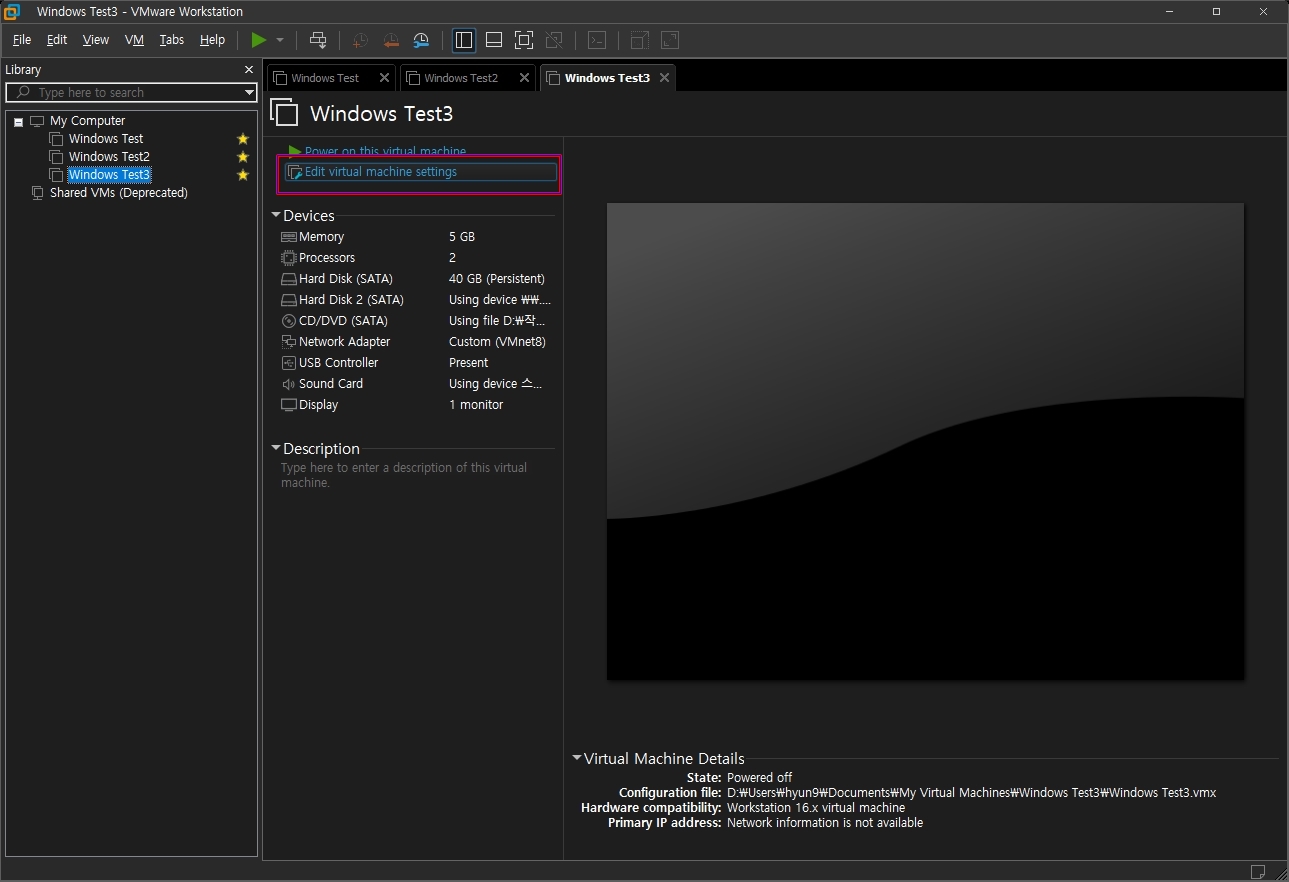The width and height of the screenshot is (1289, 882).
Task: Toggle favorite star for Windows Test
Action: (x=242, y=139)
